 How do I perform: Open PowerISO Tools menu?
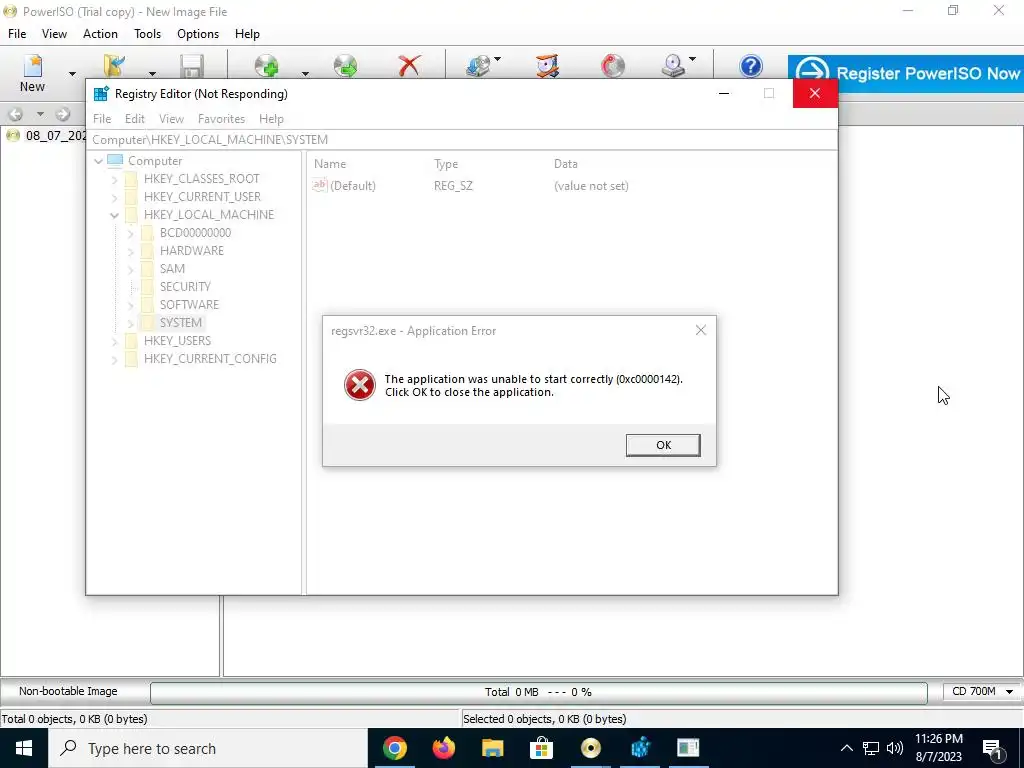coord(148,34)
